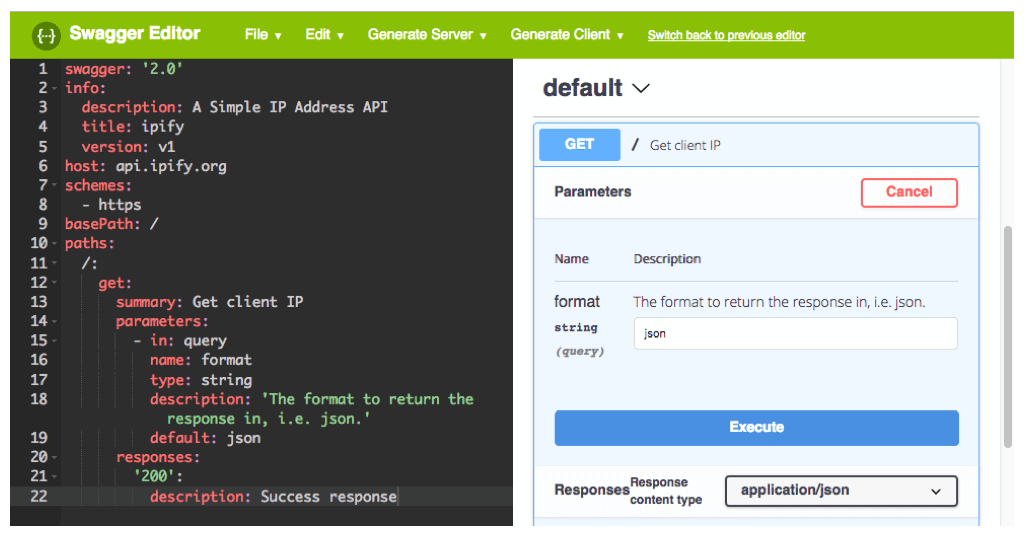Screen dimensions: 1031x543
Task: Collapse the default section chevron
Action: tap(641, 88)
